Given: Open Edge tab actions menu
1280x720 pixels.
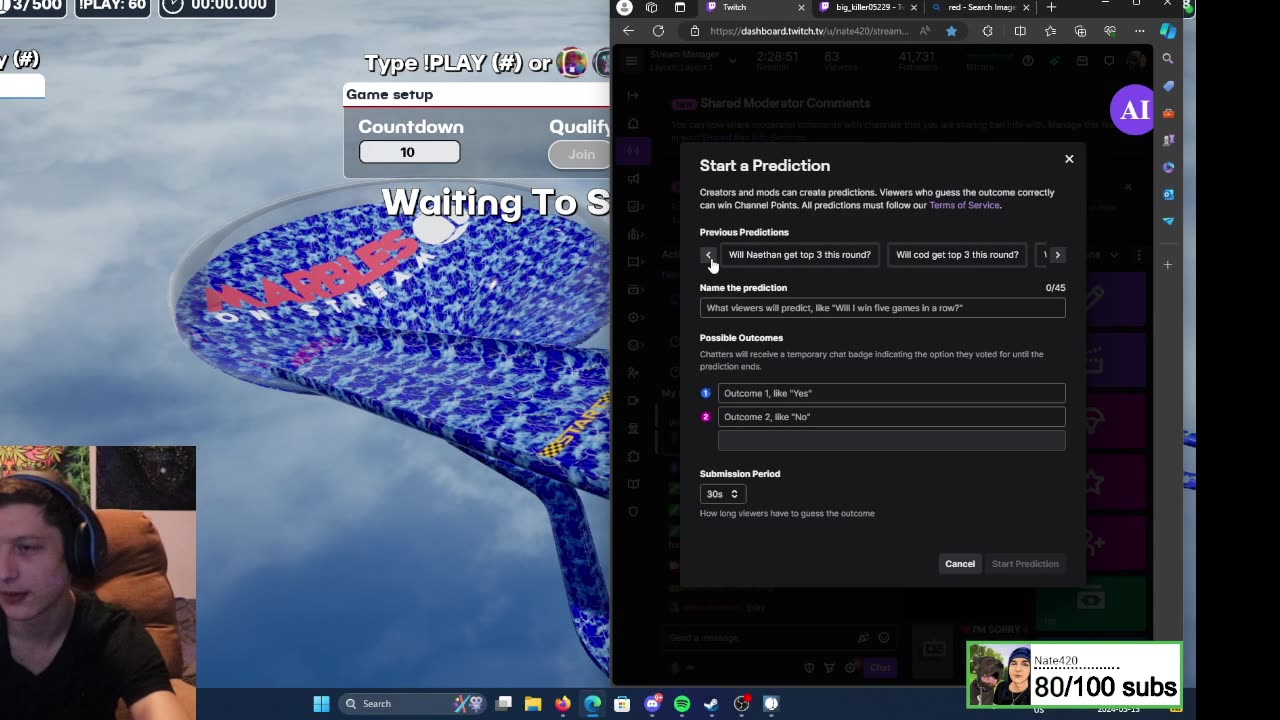Looking at the screenshot, I should tap(680, 7).
